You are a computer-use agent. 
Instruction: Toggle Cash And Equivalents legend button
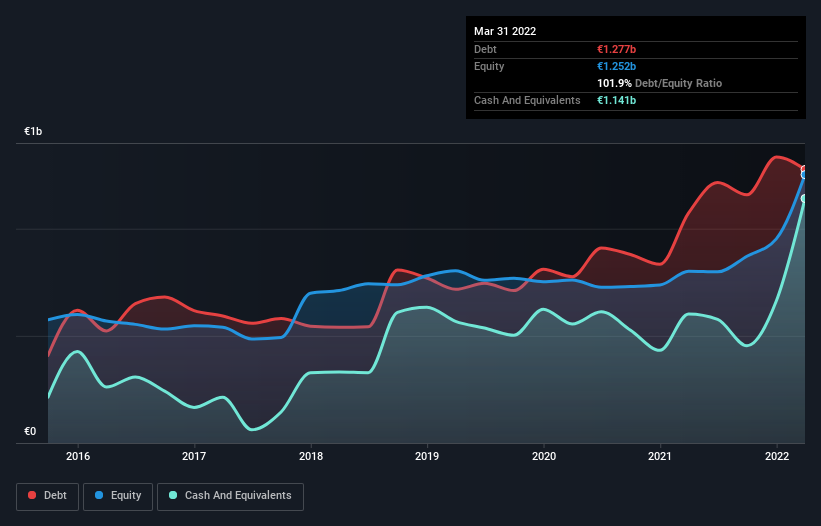pyautogui.click(x=230, y=496)
